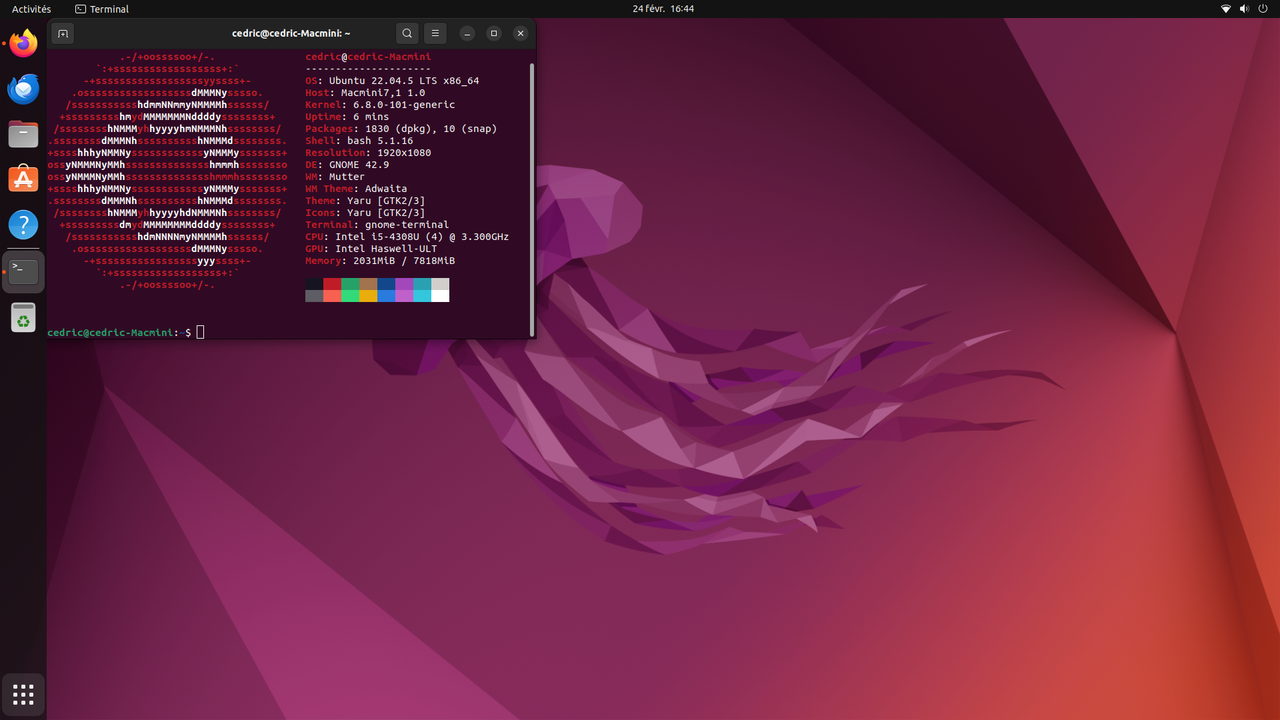This screenshot has width=1280, height=720.
Task: Click the Ubuntu ASCII art logo
Action: click(x=167, y=171)
